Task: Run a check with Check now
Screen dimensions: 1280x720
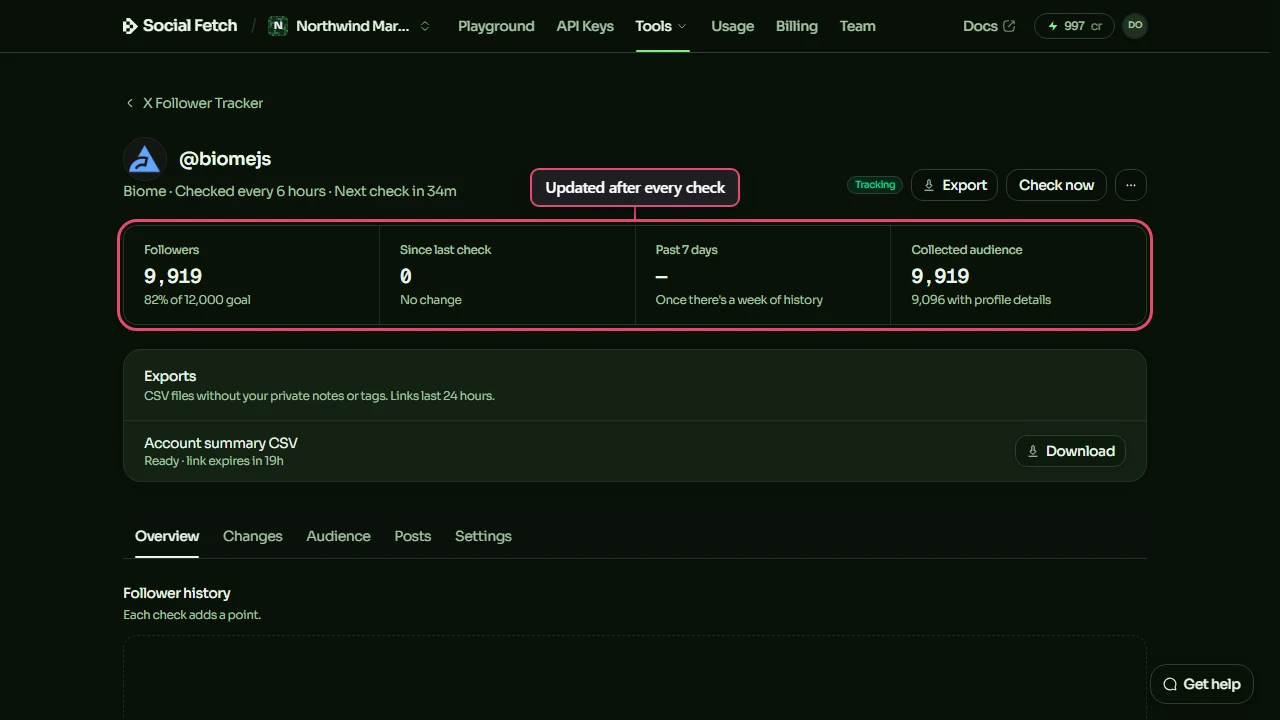Action: (1057, 185)
